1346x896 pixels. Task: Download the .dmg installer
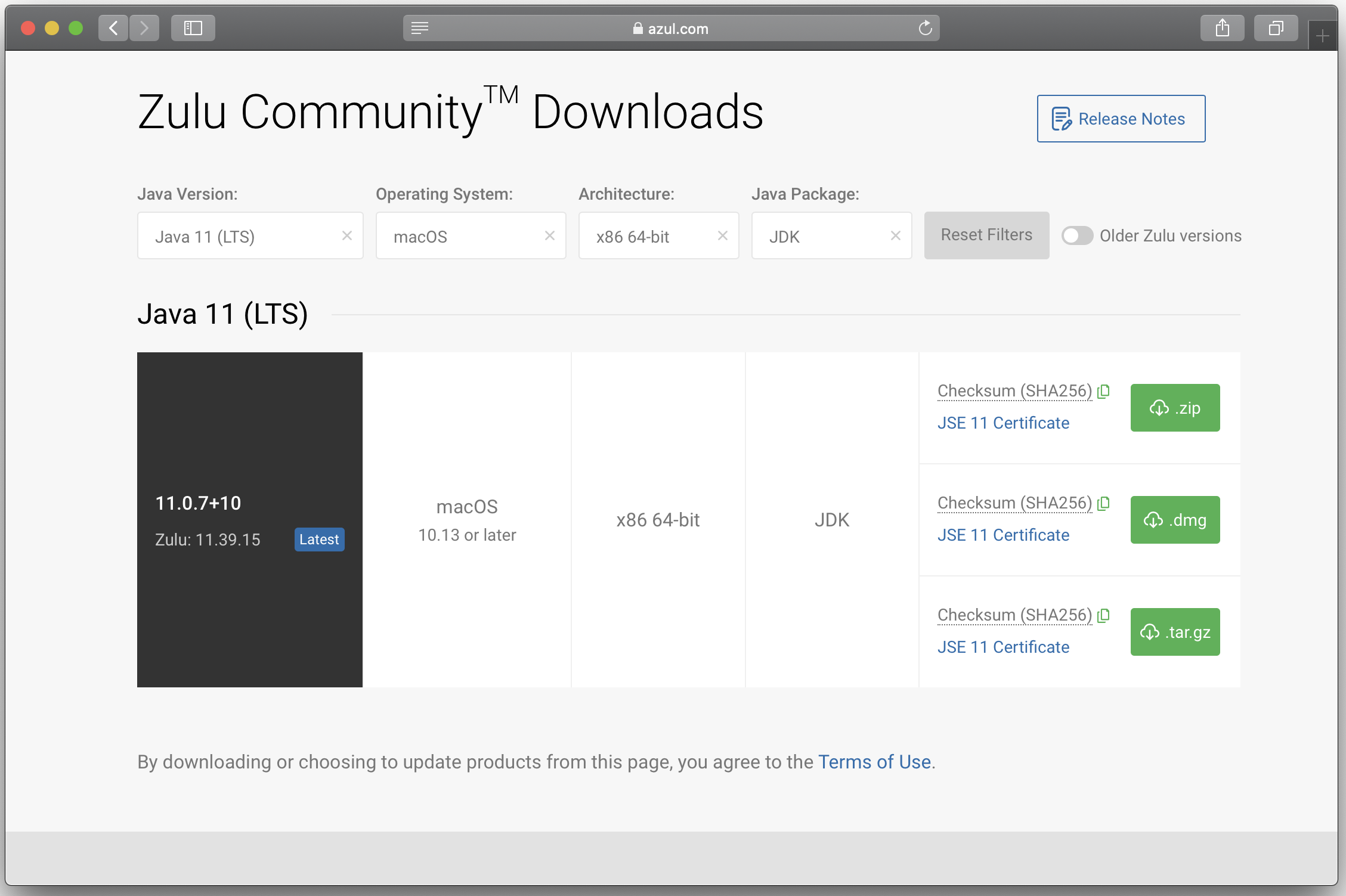[1174, 519]
